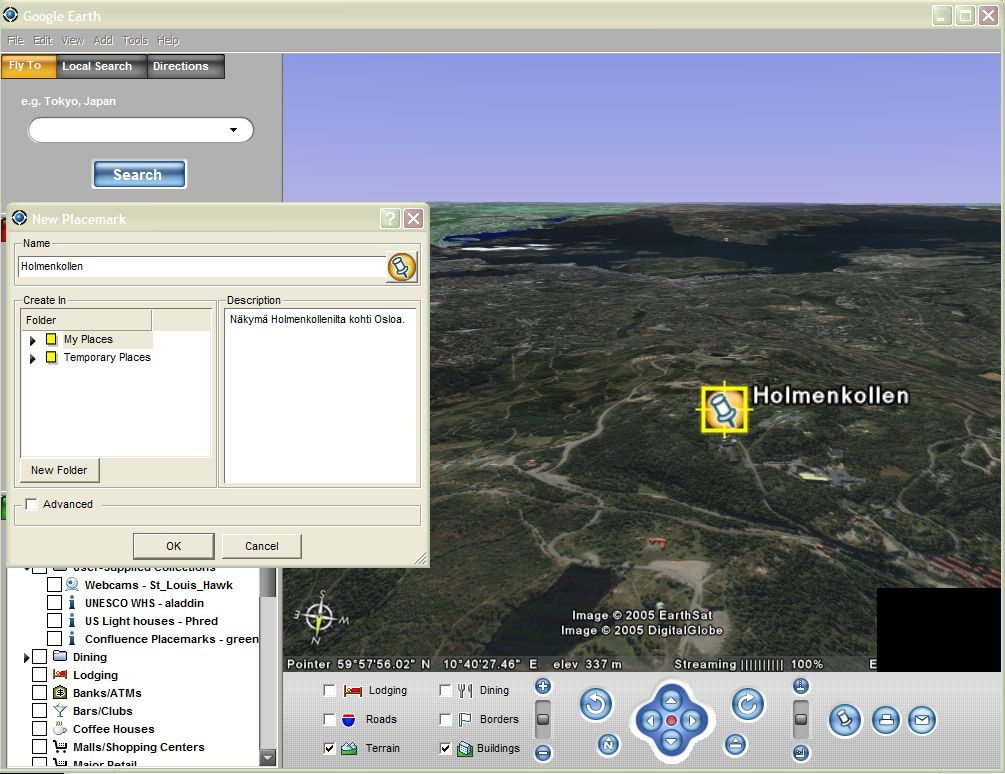The width and height of the screenshot is (1005, 774).
Task: Expand the Dining layer folder
Action: (x=26, y=657)
